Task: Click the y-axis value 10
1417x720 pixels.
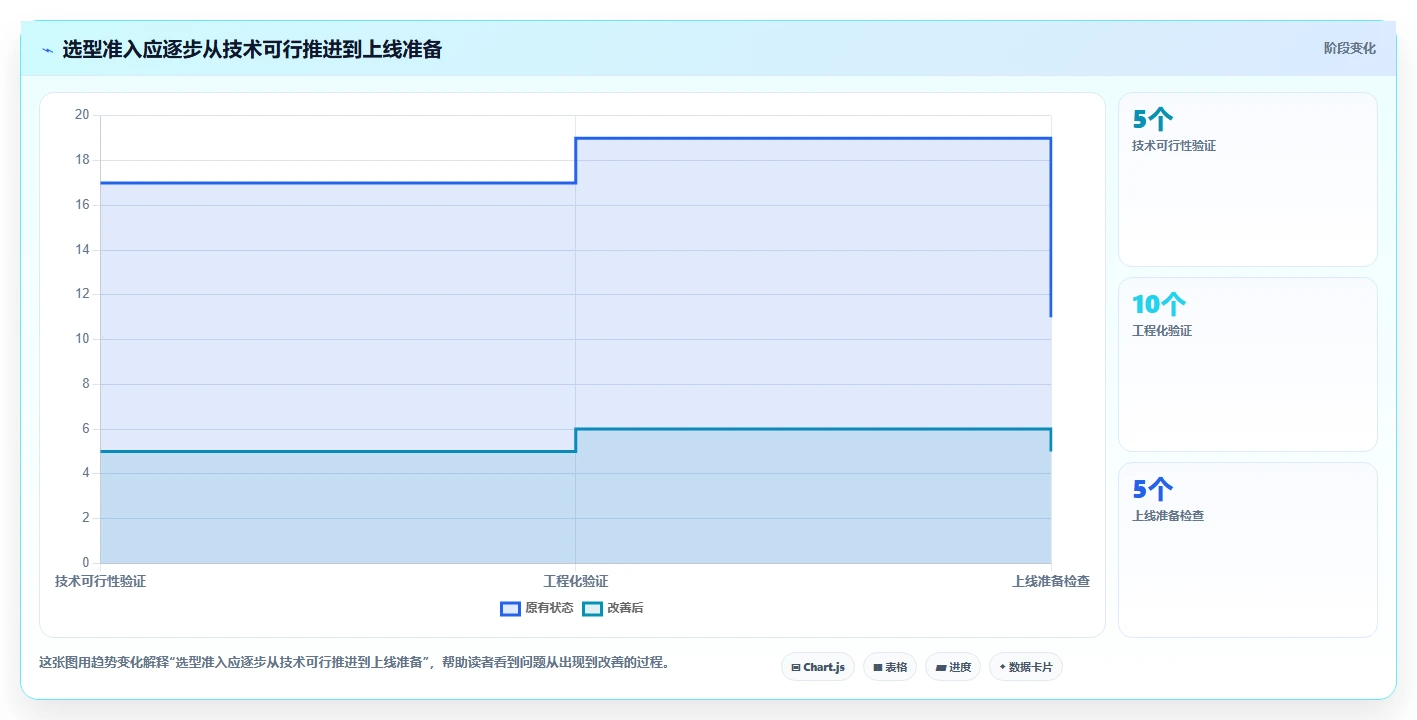Action: click(82, 339)
